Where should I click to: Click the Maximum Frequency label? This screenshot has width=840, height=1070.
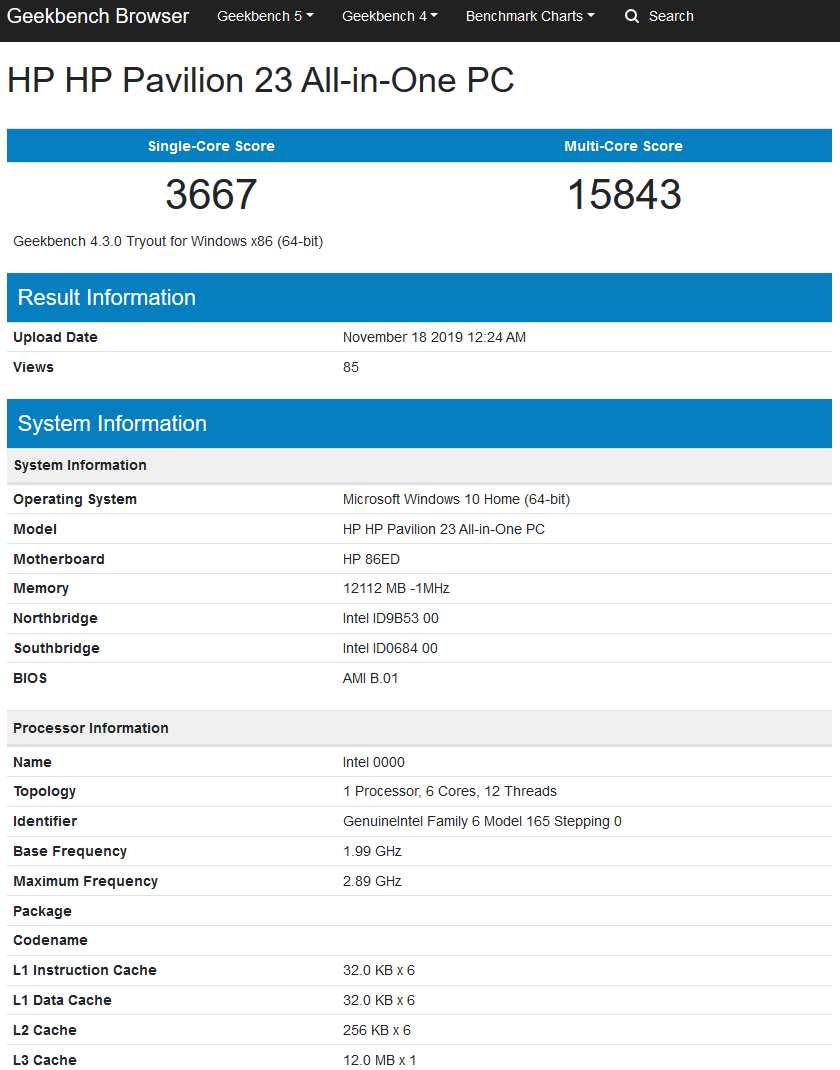[85, 882]
